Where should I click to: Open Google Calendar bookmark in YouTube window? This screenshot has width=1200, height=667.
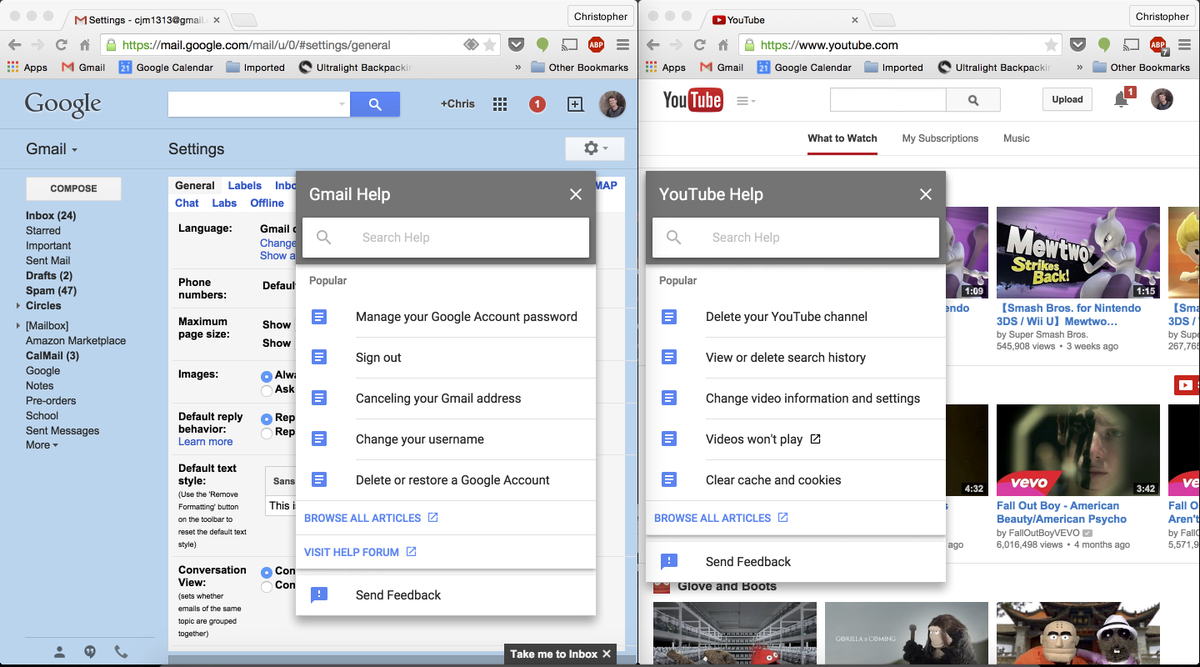tap(803, 68)
